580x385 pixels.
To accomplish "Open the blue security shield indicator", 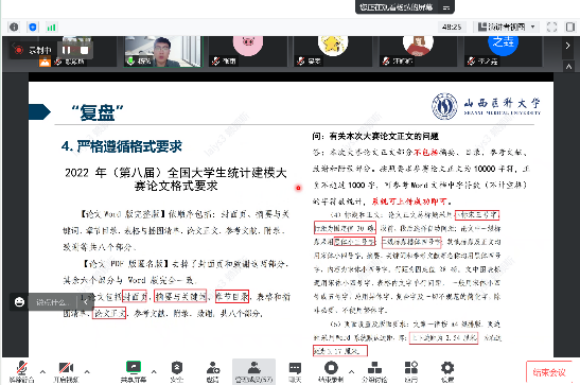I will pos(33,27).
